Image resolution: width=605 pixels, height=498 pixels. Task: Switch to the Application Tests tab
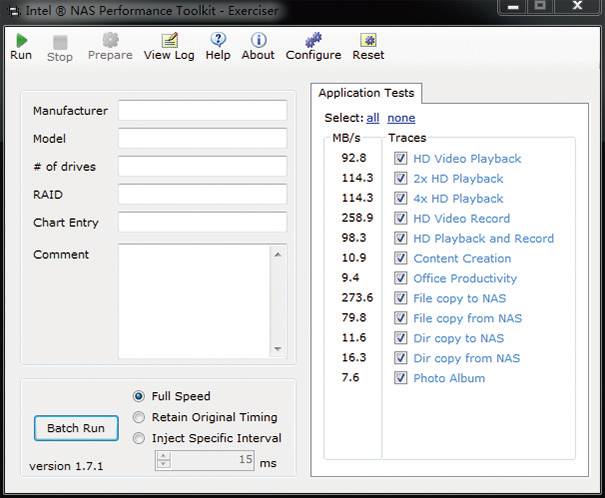point(366,93)
